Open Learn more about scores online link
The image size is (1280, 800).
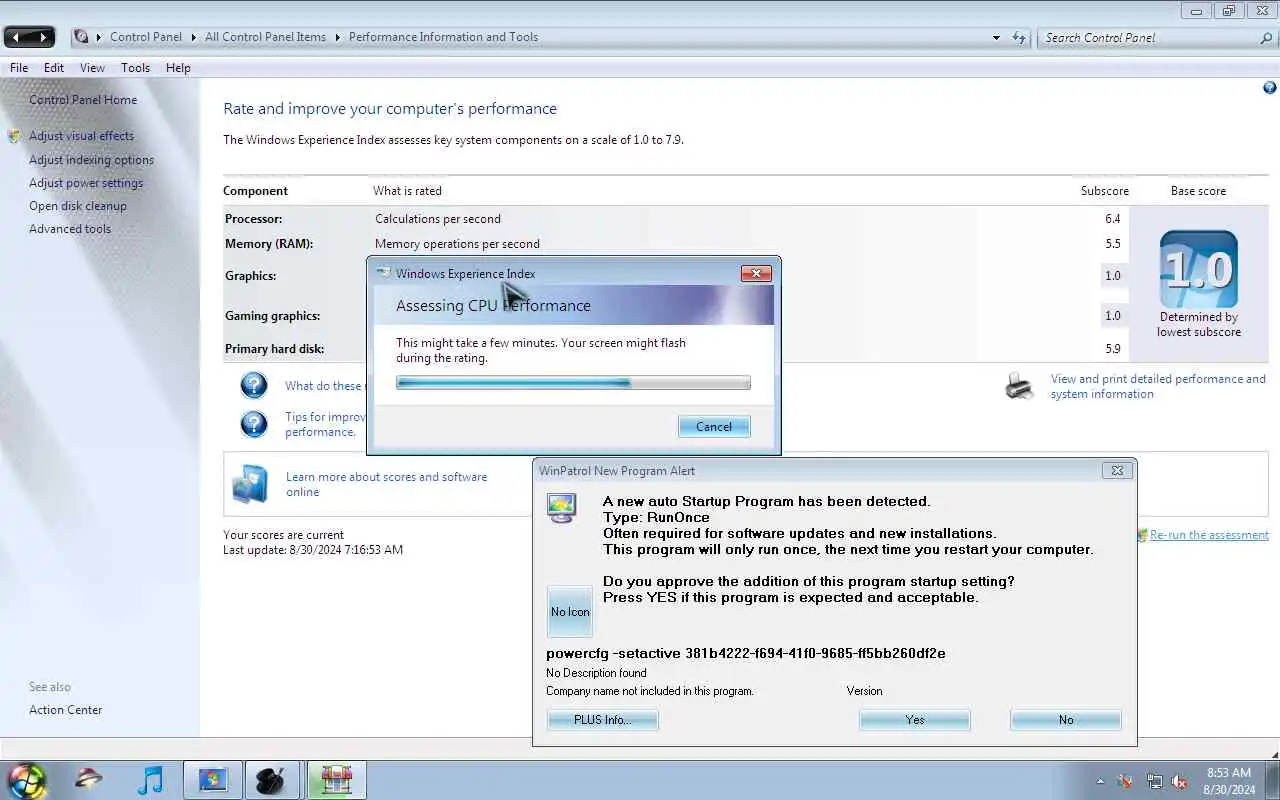click(386, 484)
